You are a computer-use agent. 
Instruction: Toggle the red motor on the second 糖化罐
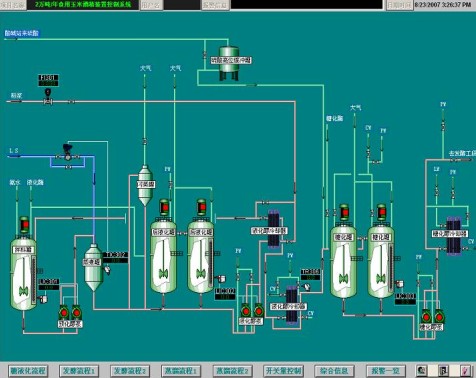coord(381,212)
